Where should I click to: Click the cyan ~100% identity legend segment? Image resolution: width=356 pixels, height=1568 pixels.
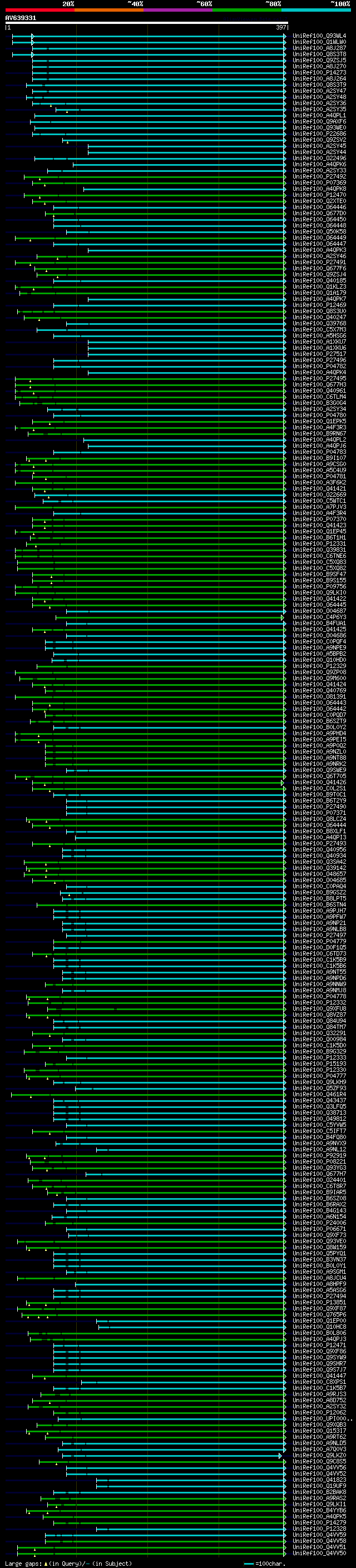[x=316, y=11]
